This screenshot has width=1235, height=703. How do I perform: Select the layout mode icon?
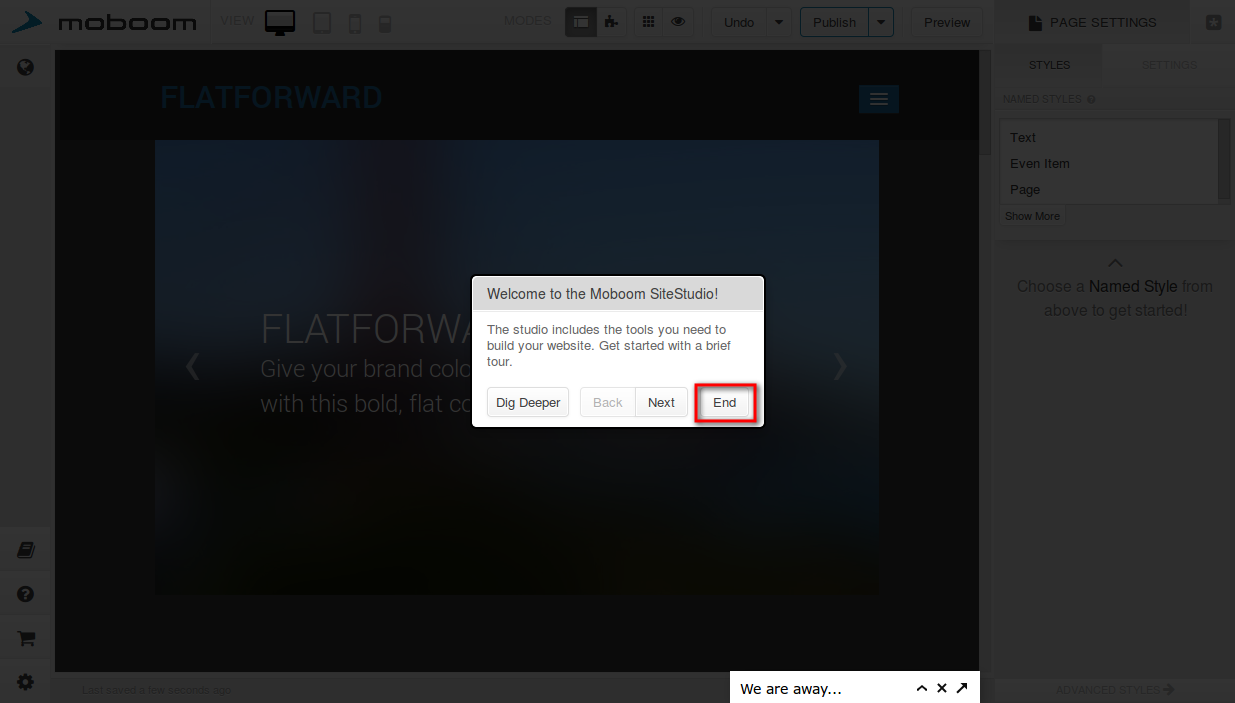(581, 22)
